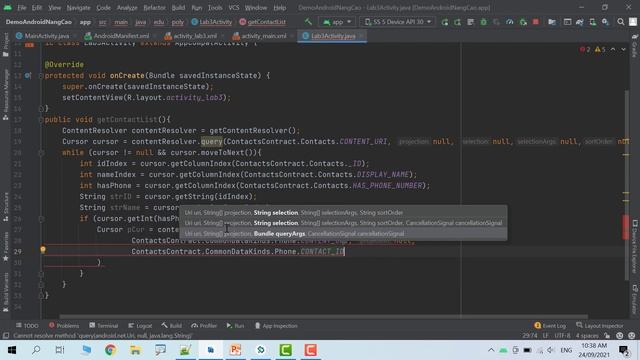This screenshot has width=640, height=360.
Task: Open the SDK Manager toolbar icon
Action: (x=605, y=22)
